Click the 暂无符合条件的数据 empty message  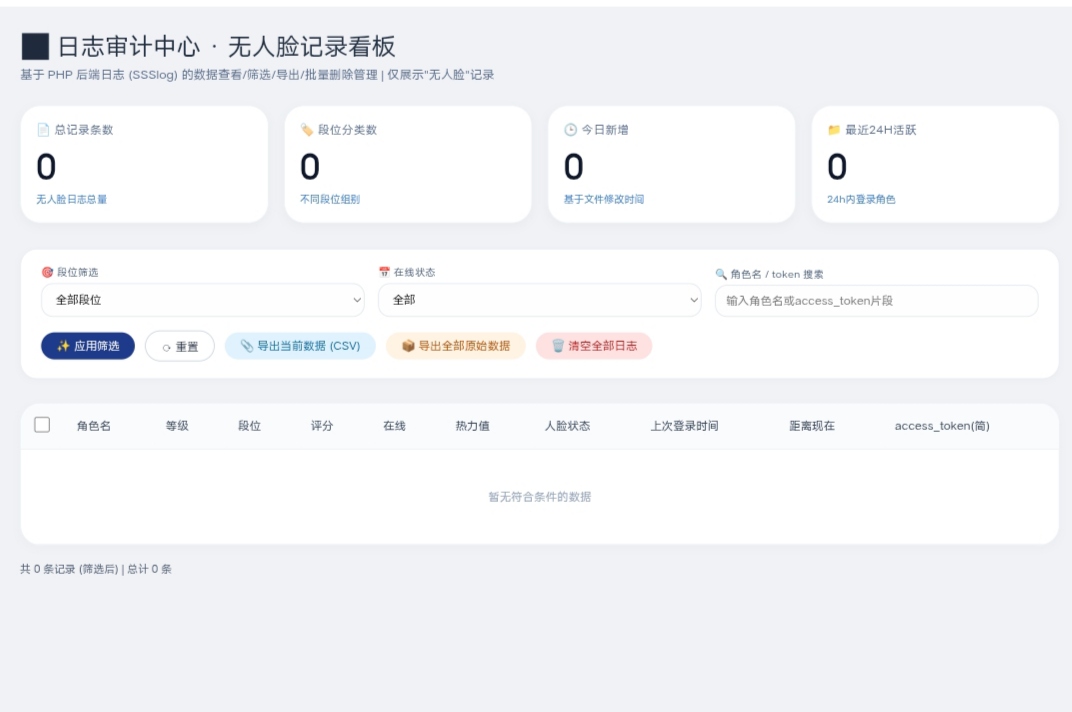click(539, 497)
